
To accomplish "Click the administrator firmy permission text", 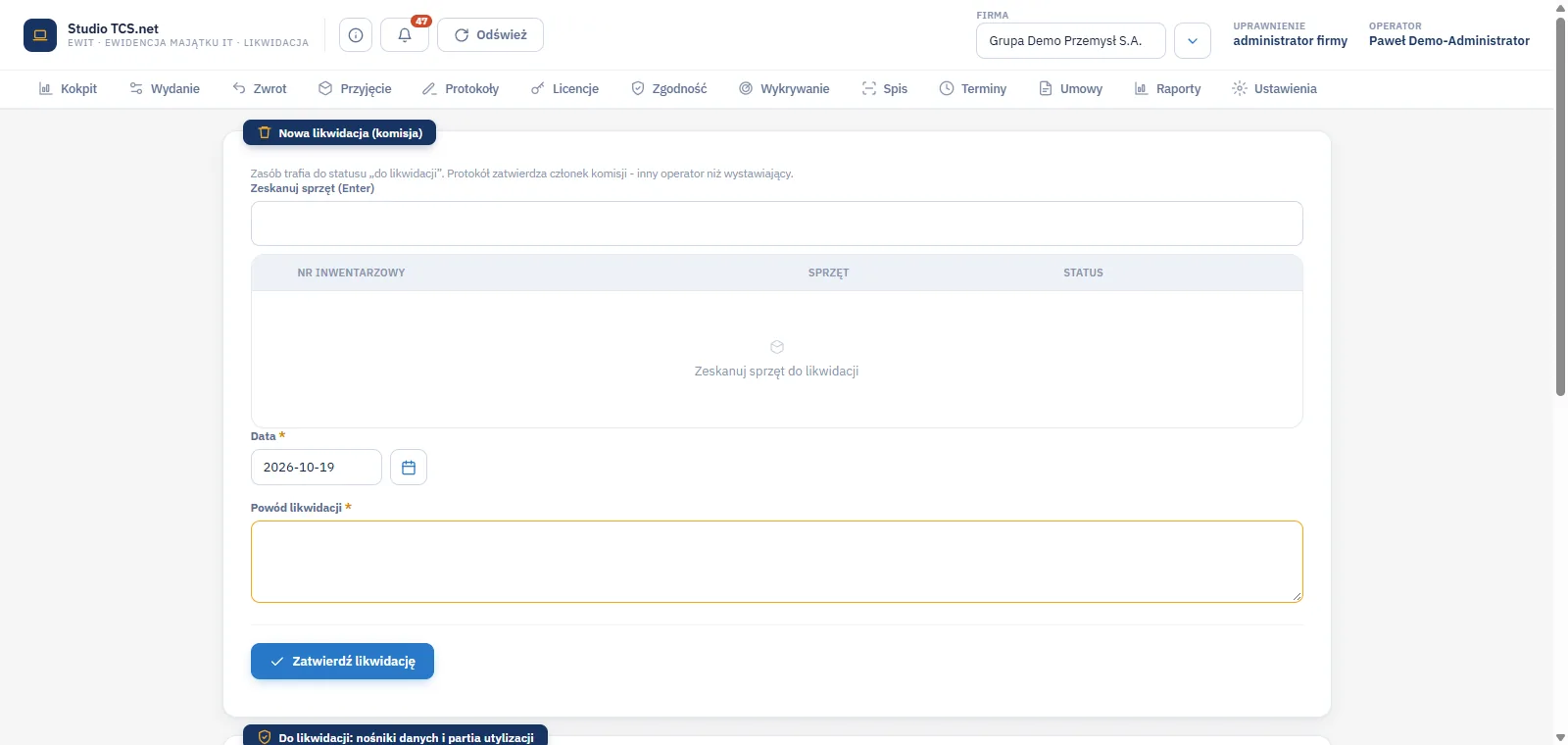I will coord(1291,41).
